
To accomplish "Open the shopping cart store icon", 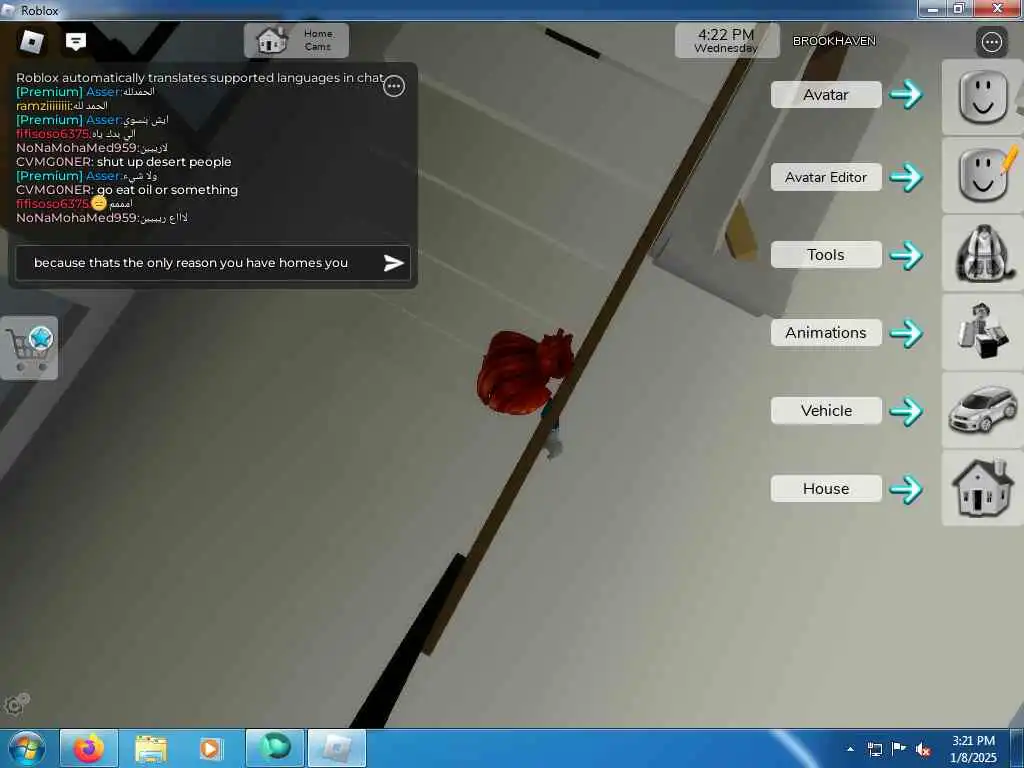I will click(x=29, y=348).
